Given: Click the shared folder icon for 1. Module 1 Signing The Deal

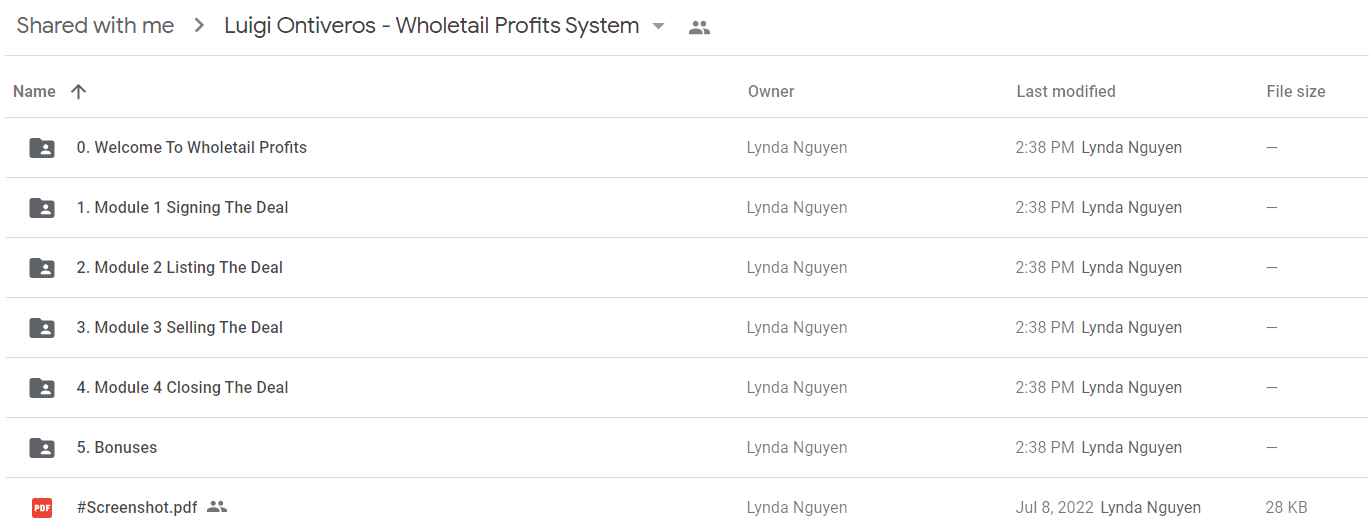Looking at the screenshot, I should tap(42, 208).
